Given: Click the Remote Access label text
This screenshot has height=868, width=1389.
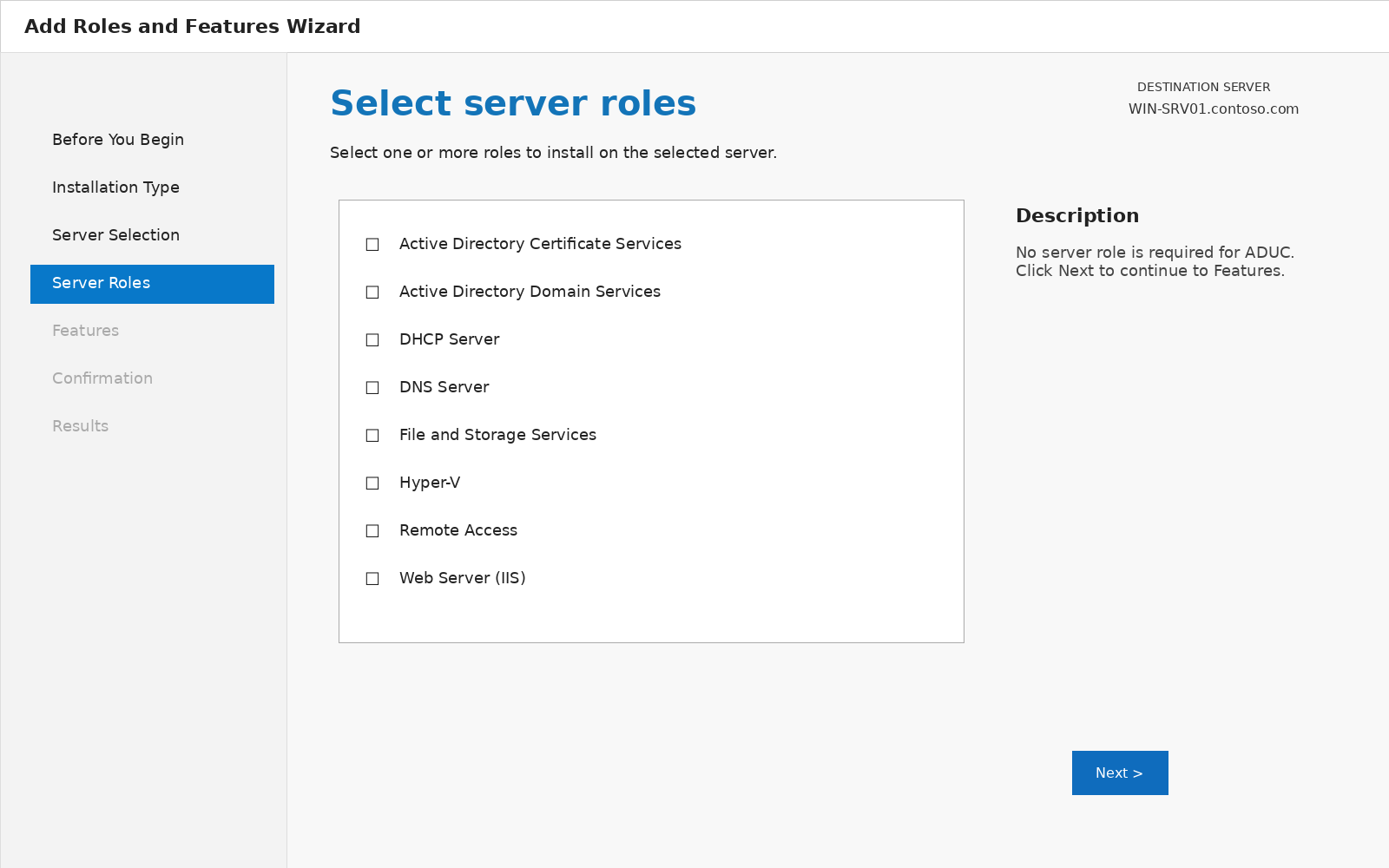Looking at the screenshot, I should (x=458, y=530).
